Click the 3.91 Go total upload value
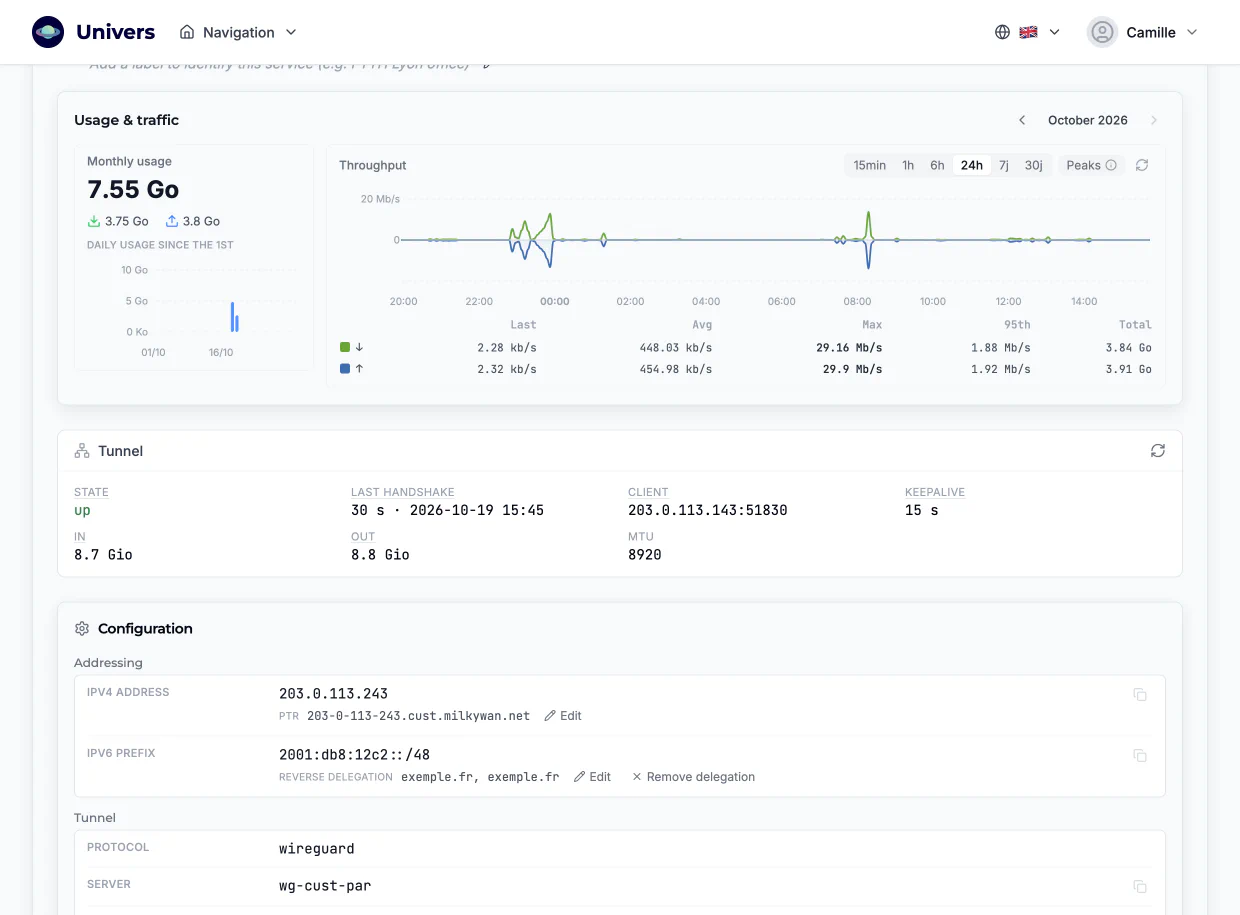This screenshot has height=915, width=1240. [x=1129, y=369]
